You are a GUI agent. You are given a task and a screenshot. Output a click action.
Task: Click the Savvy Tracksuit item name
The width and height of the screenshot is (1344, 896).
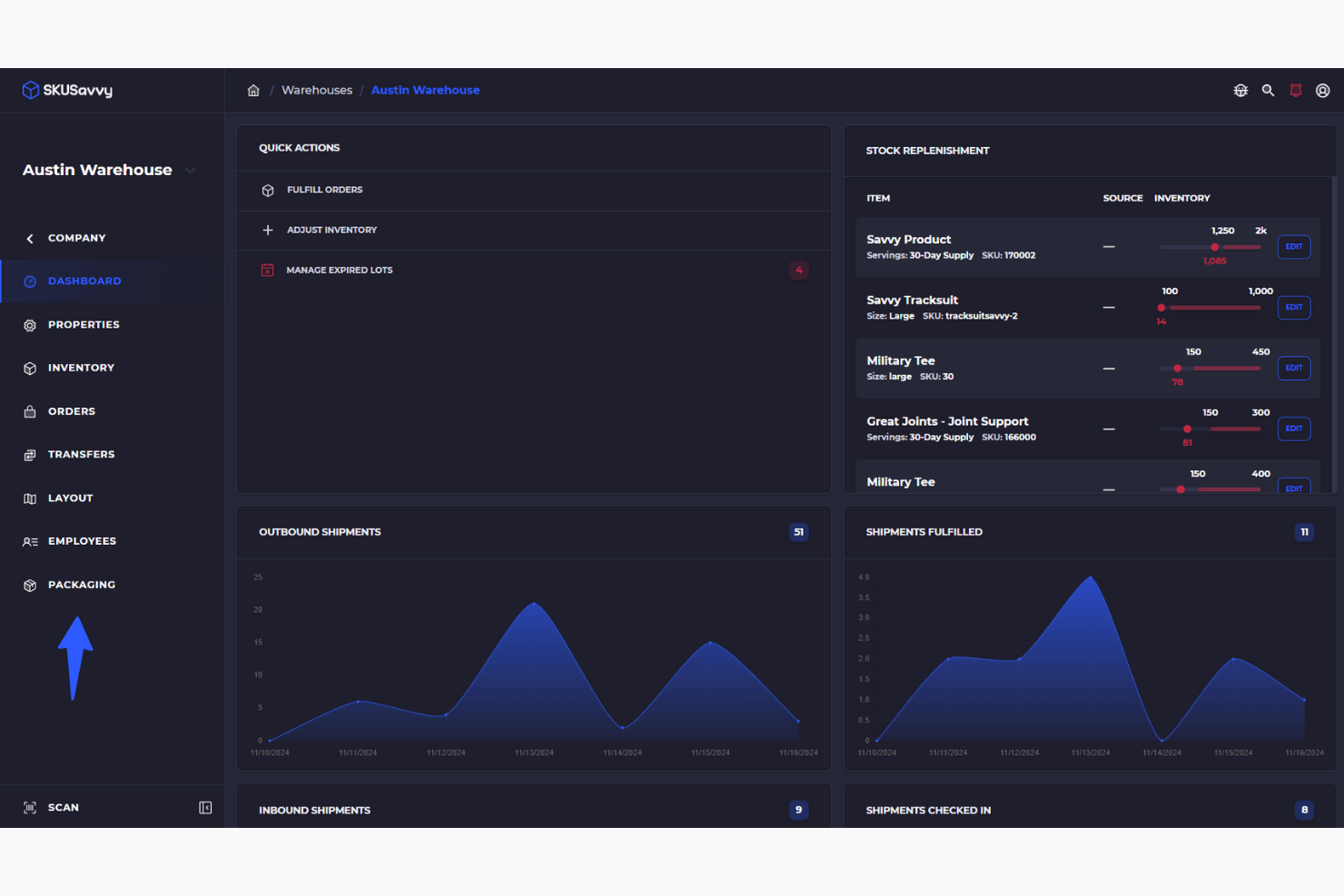click(x=913, y=300)
